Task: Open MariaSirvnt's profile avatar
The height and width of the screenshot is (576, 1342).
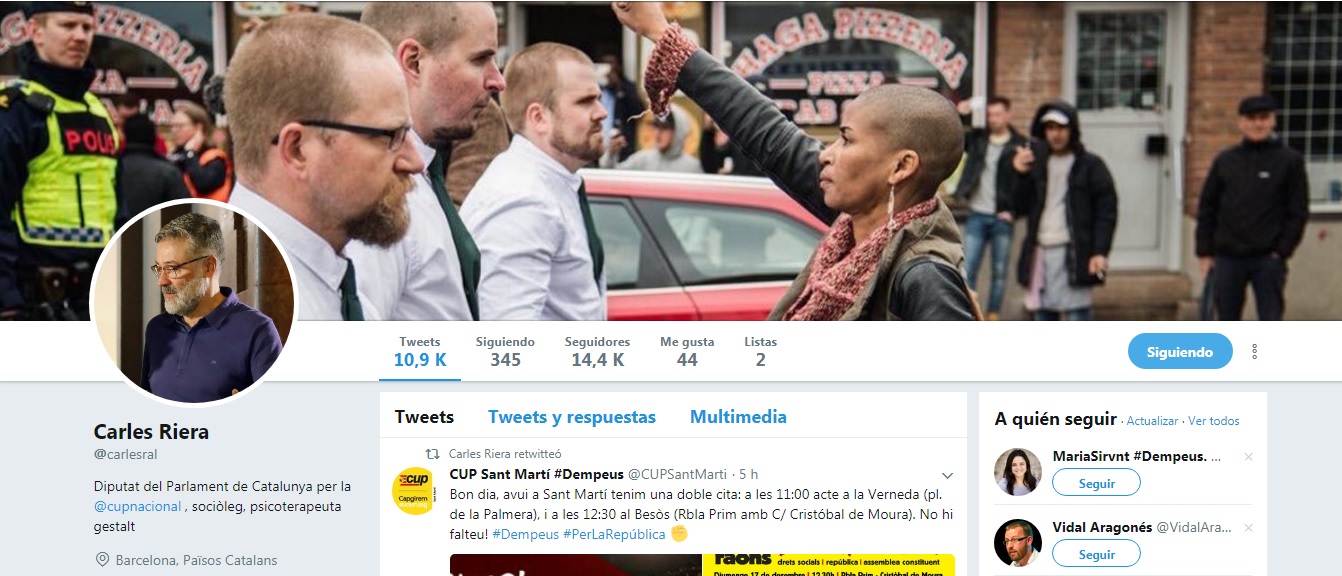Action: [1018, 472]
